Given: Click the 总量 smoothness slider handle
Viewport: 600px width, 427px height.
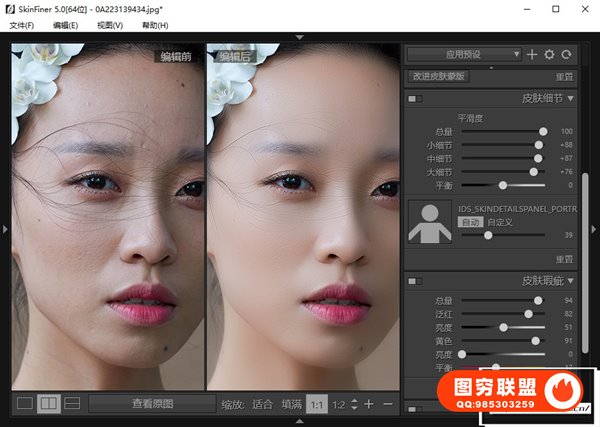Looking at the screenshot, I should click(x=543, y=131).
